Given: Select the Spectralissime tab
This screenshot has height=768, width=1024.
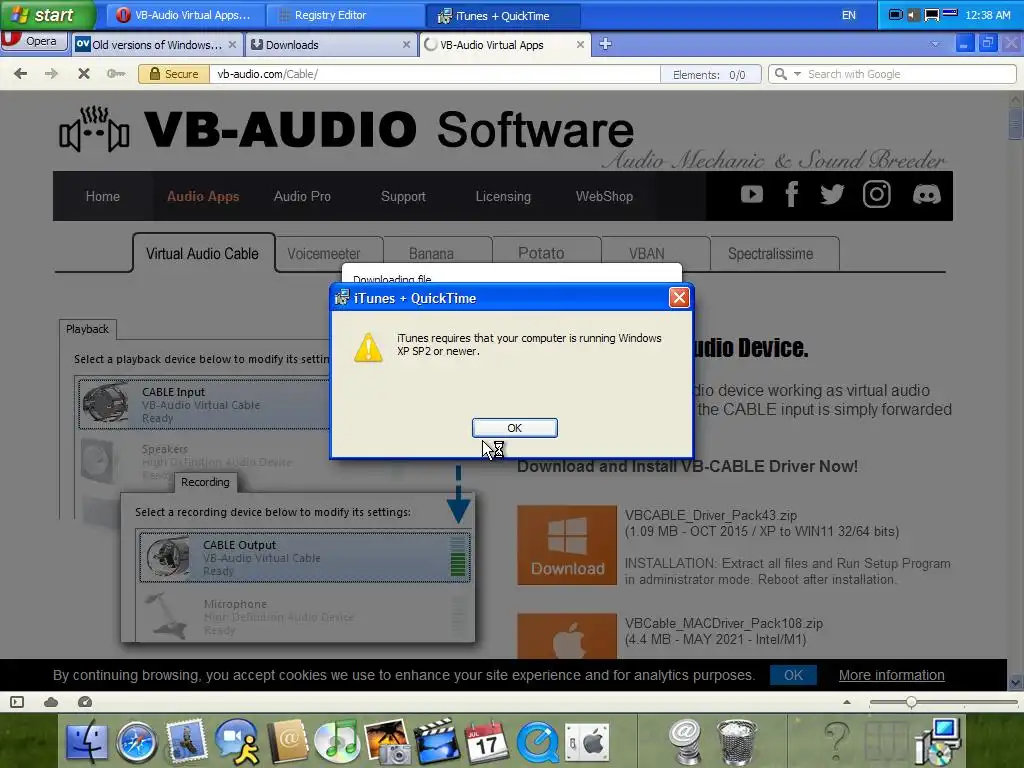Looking at the screenshot, I should [x=771, y=253].
